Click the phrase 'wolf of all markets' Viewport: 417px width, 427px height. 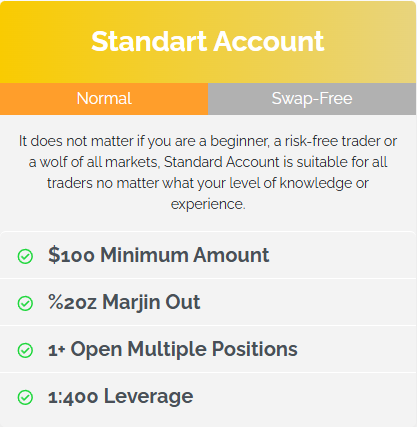tap(100, 162)
